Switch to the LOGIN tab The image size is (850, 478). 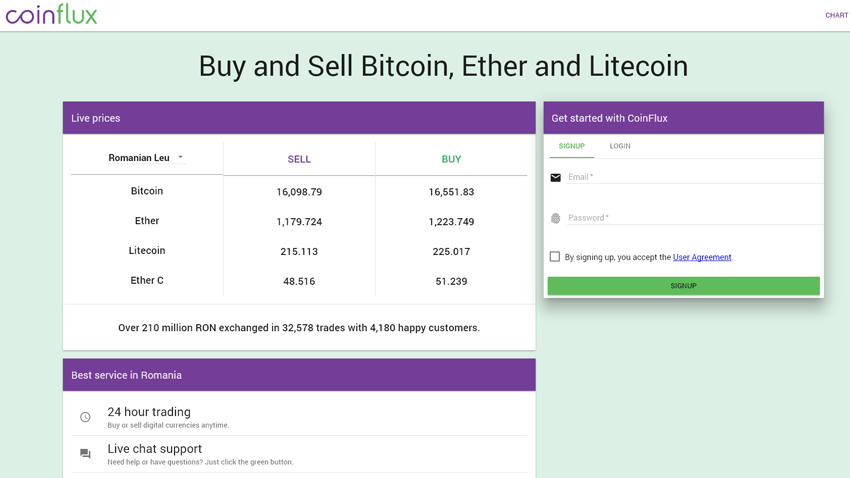tap(620, 146)
